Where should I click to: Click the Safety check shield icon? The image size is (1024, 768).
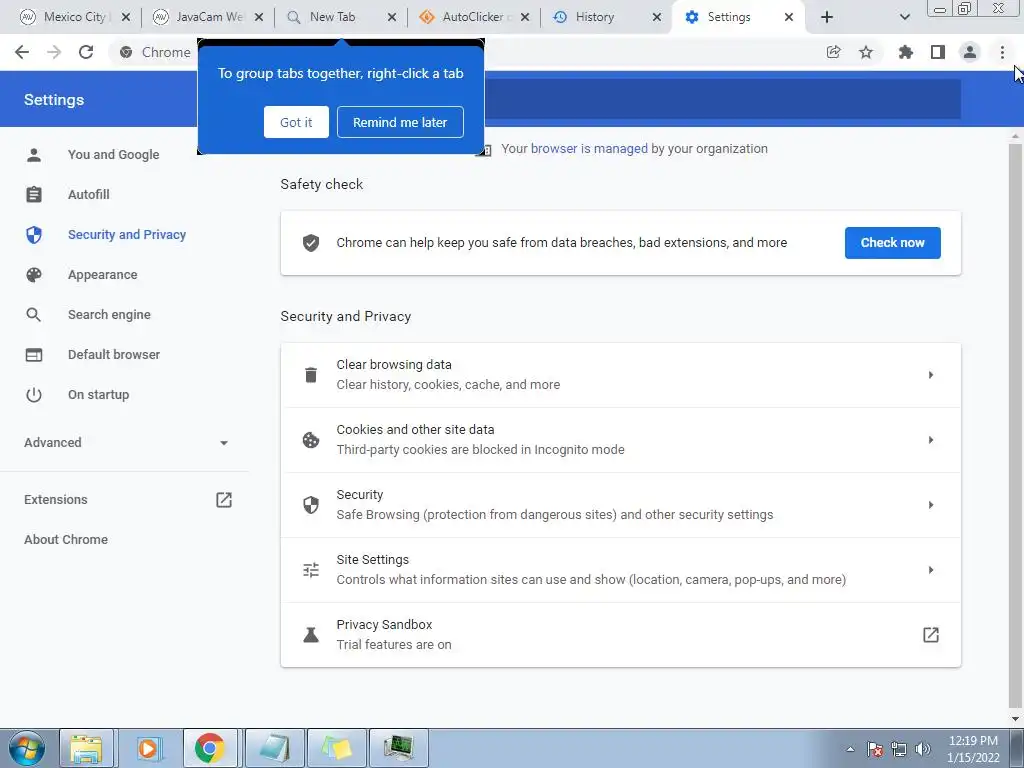[x=311, y=243]
